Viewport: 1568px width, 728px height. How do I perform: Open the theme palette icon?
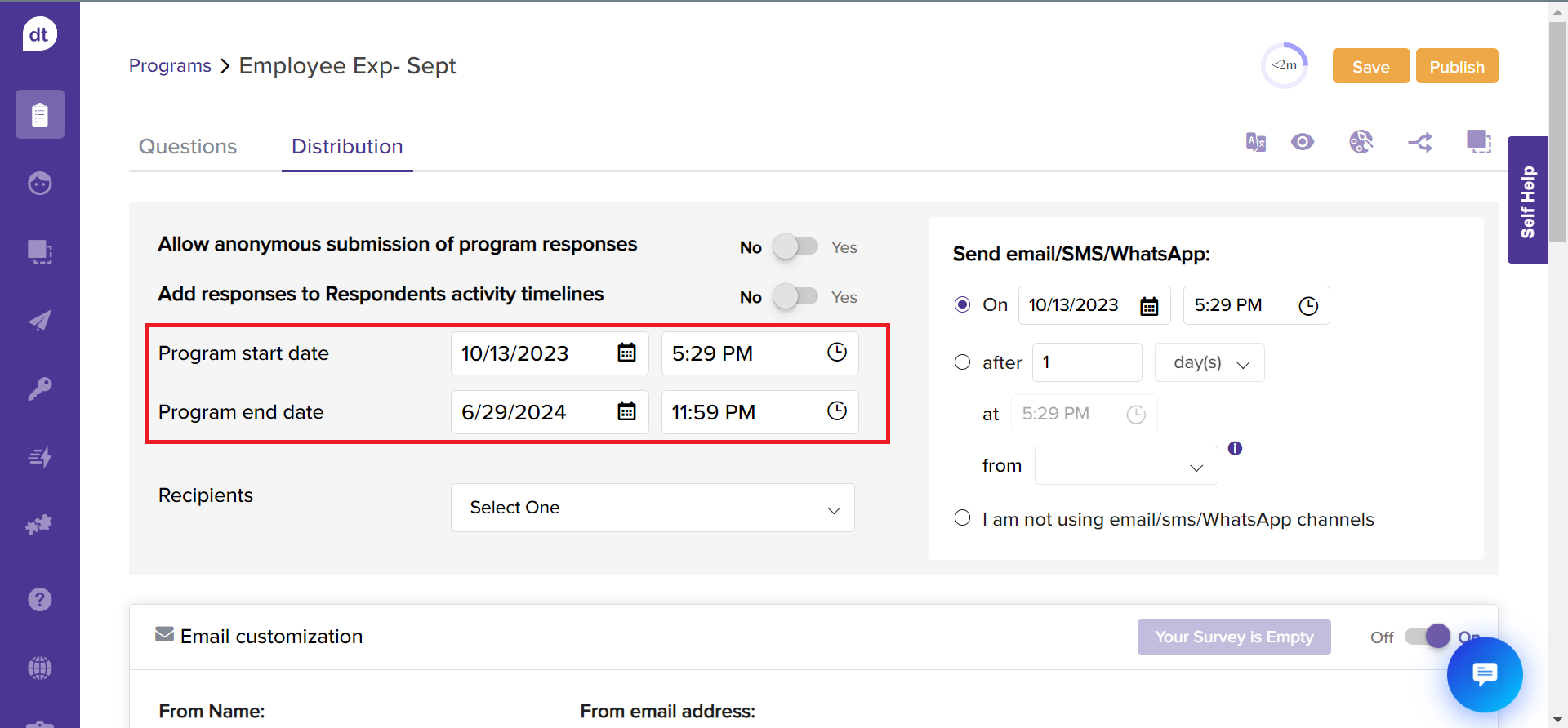click(1361, 142)
